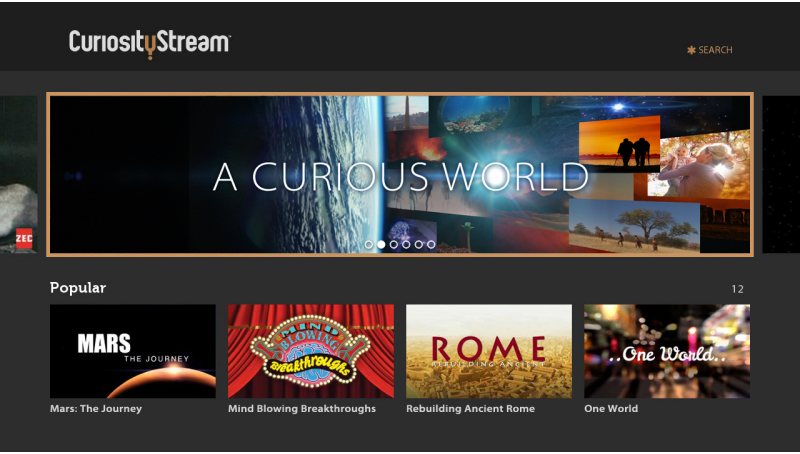This screenshot has width=800, height=454.
Task: Open the Rebuilding Ancient Rome thumbnail
Action: coord(489,351)
